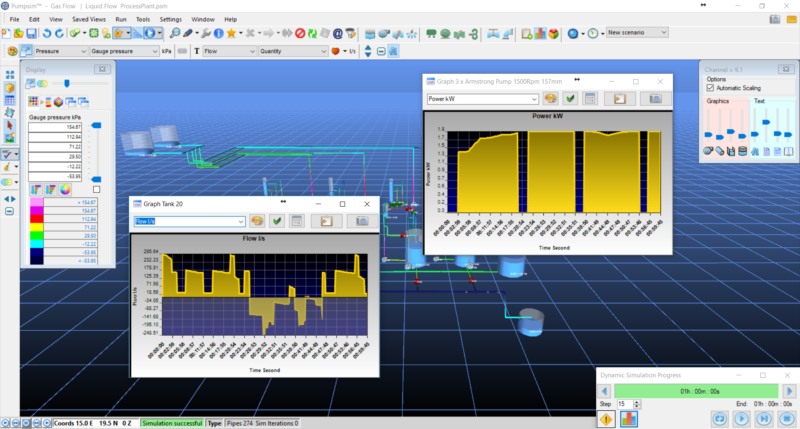Toggle the Automatic Scaling checkbox

click(x=711, y=88)
